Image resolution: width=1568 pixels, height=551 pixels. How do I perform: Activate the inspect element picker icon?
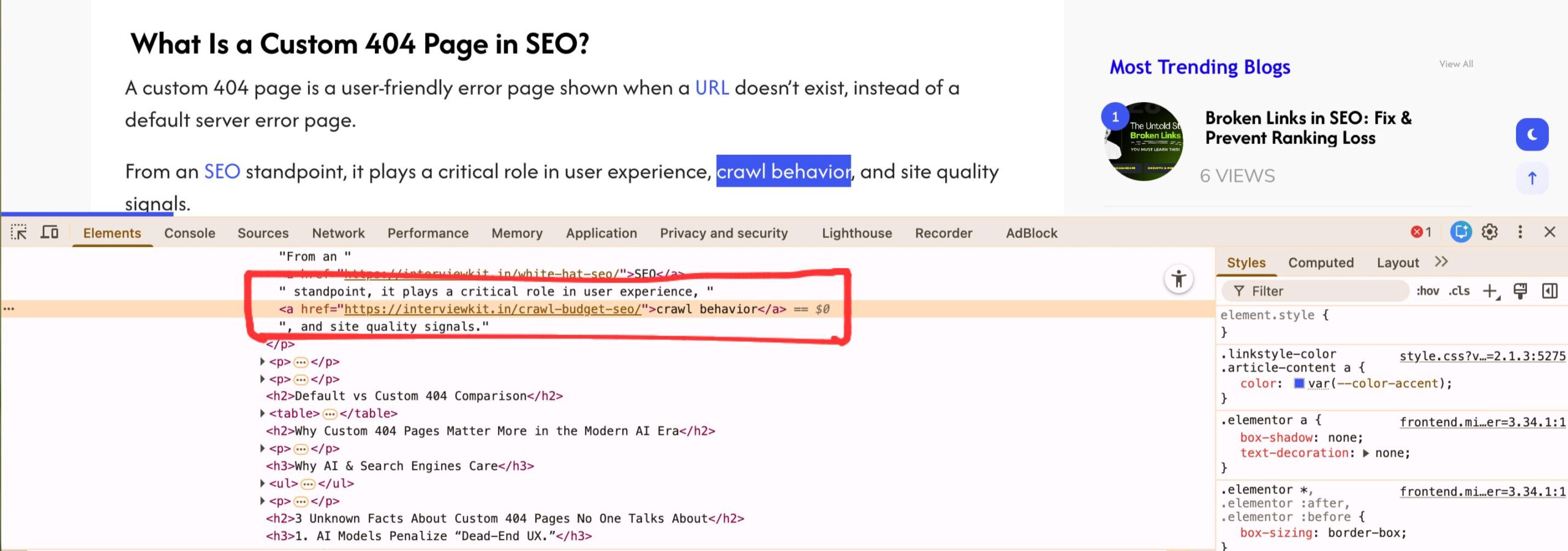(x=19, y=233)
